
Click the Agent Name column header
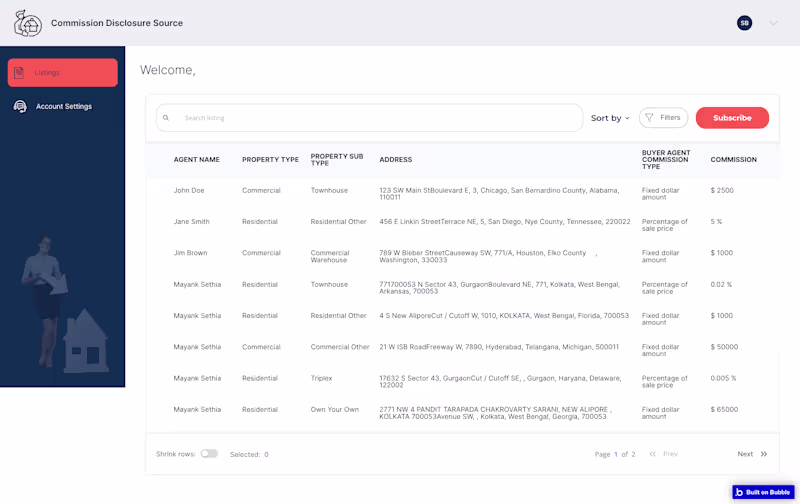[x=196, y=160]
